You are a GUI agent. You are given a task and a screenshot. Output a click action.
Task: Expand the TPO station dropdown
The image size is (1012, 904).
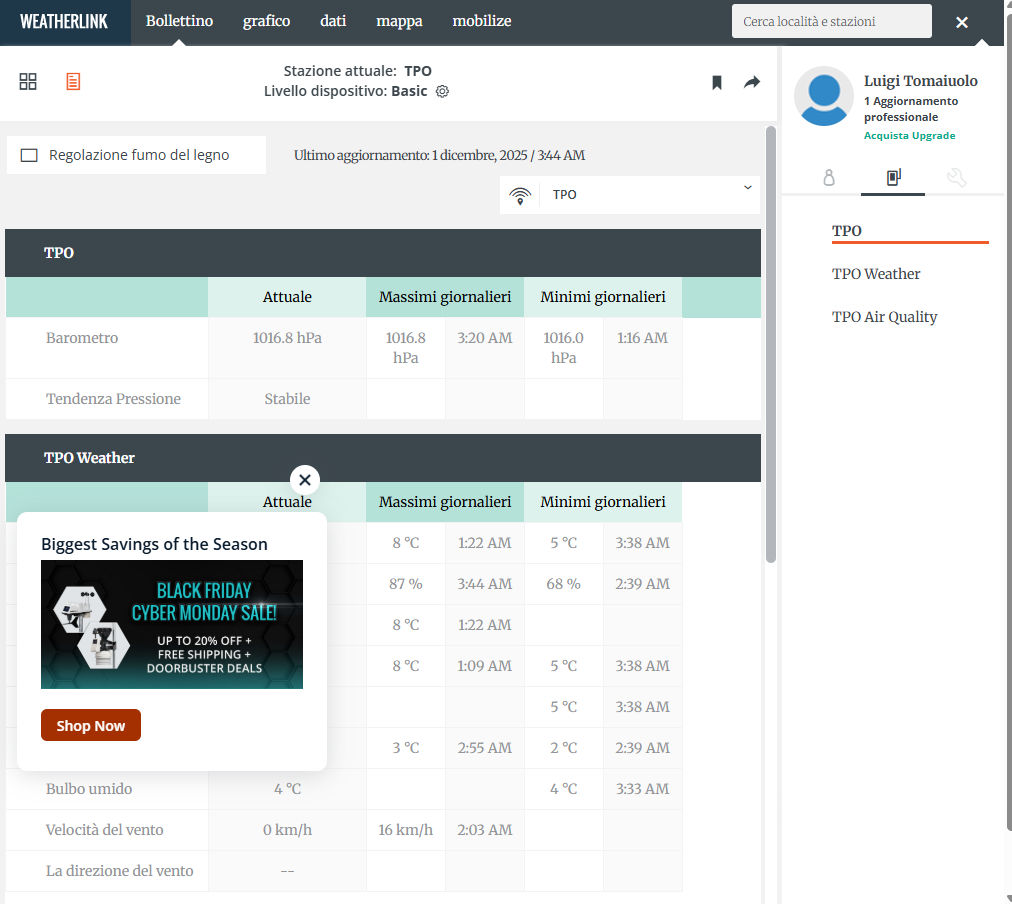tap(630, 195)
